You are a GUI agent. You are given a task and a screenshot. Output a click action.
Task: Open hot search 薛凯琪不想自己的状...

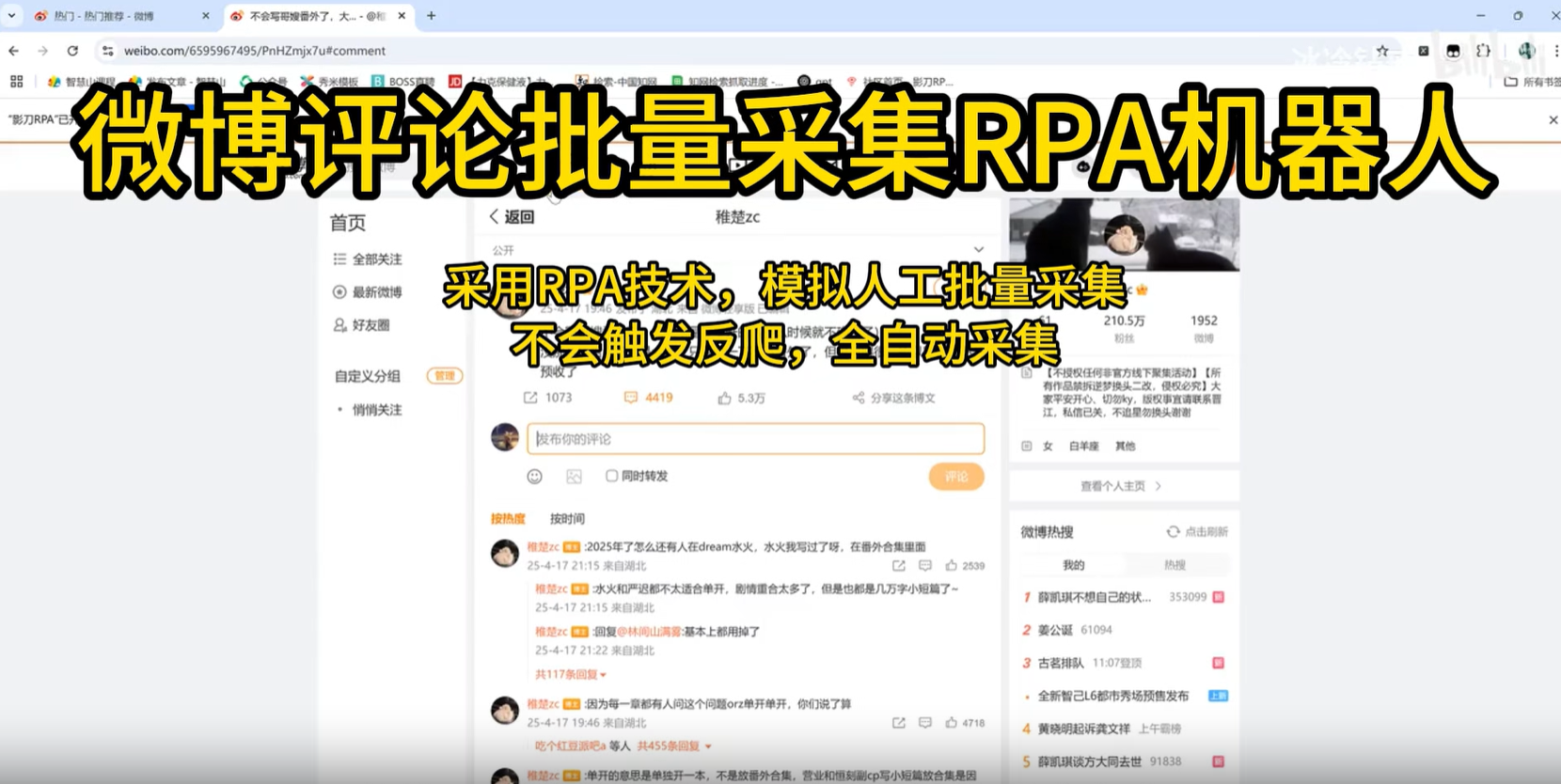(x=1094, y=598)
